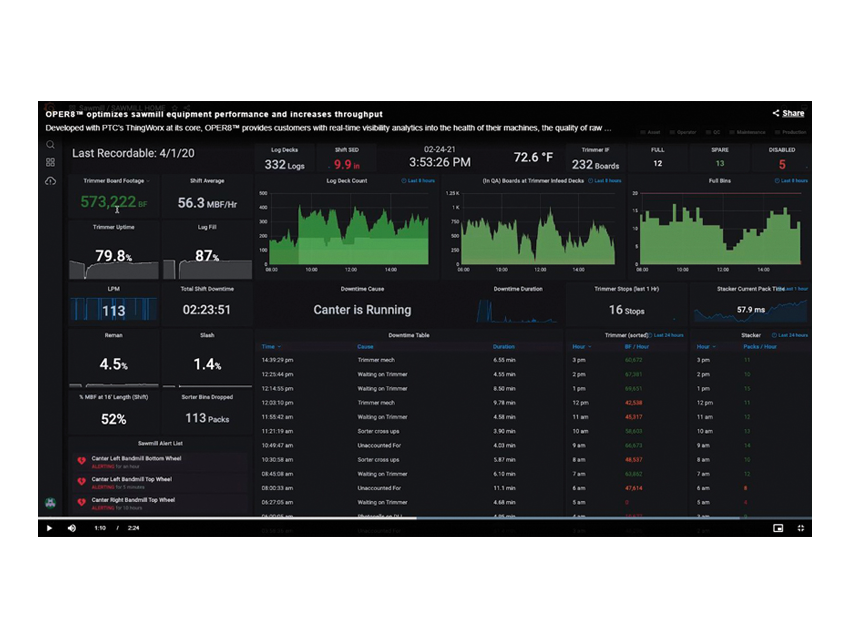Open the dashboards grid icon in sidebar

(50, 163)
